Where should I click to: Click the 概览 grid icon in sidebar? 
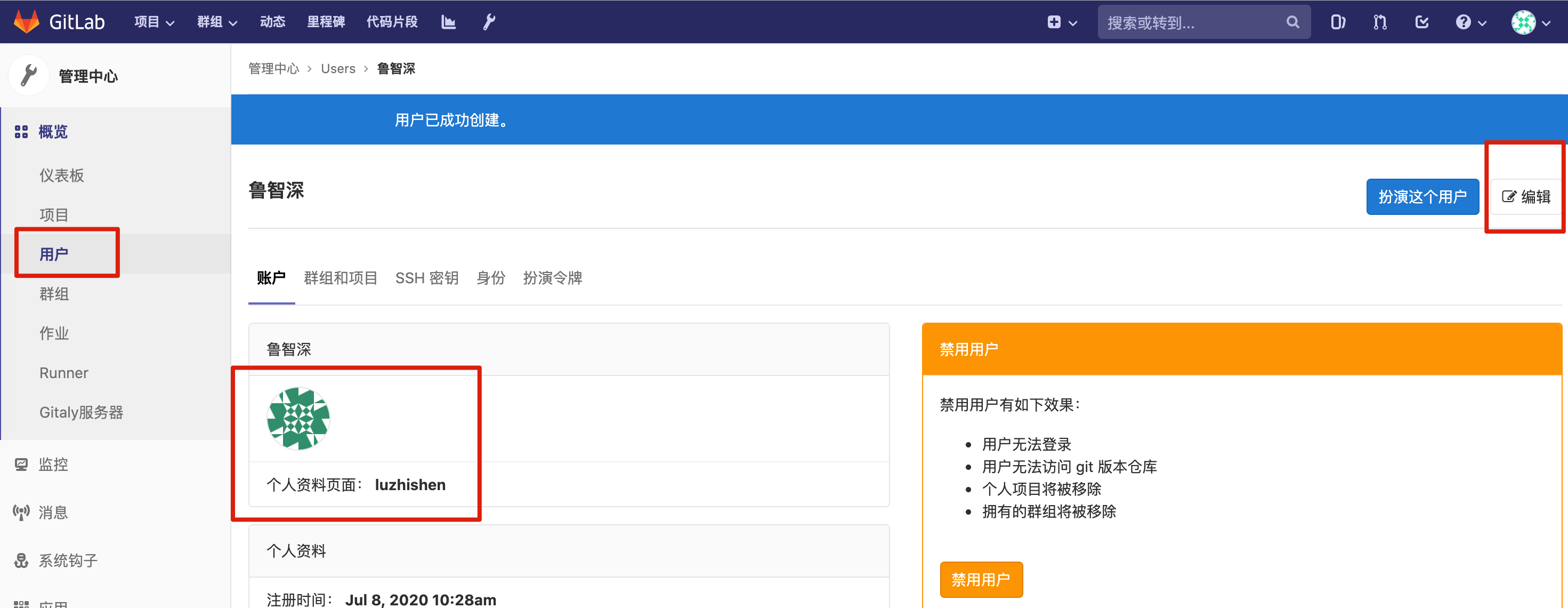[x=21, y=132]
